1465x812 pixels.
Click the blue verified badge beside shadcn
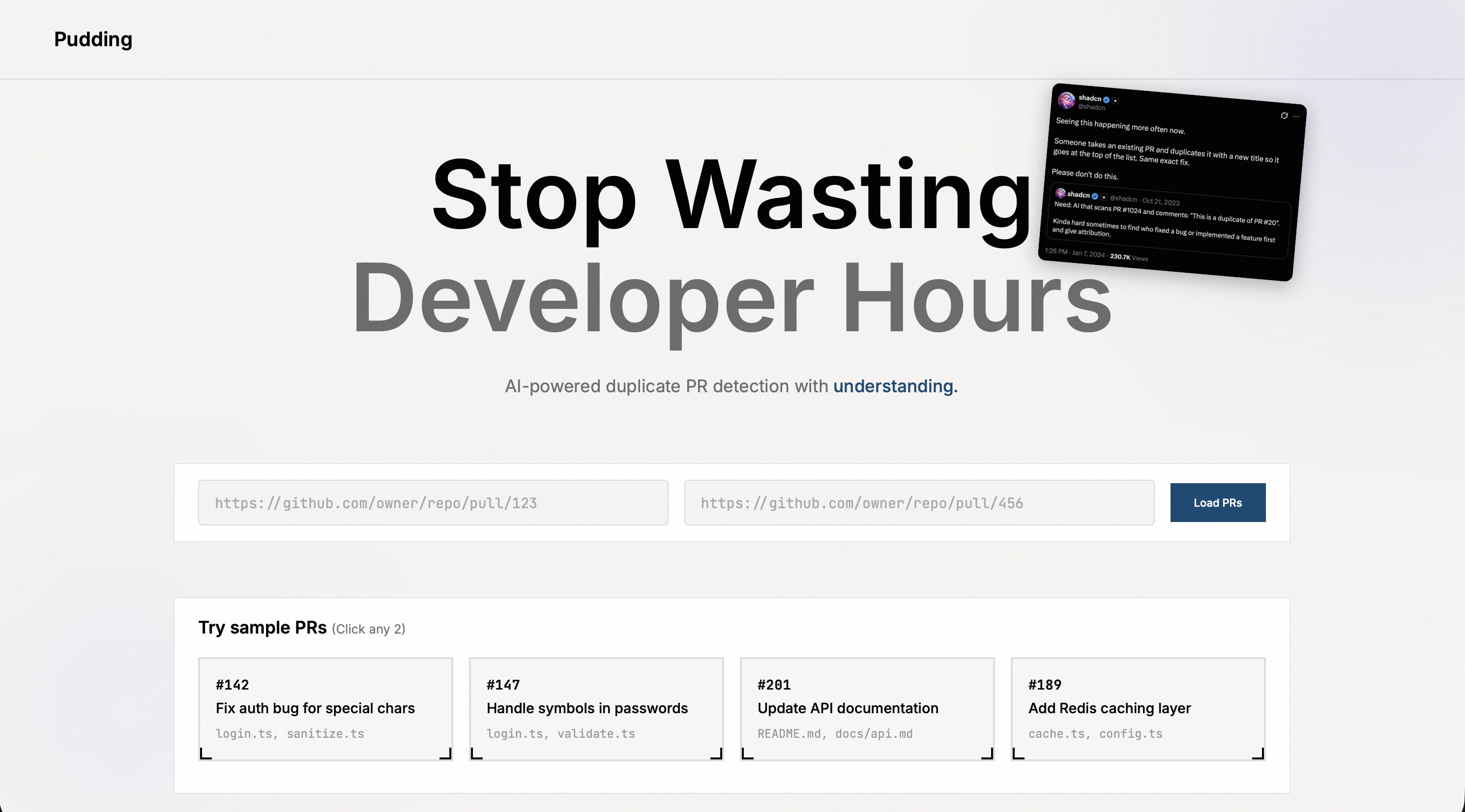pyautogui.click(x=1106, y=99)
